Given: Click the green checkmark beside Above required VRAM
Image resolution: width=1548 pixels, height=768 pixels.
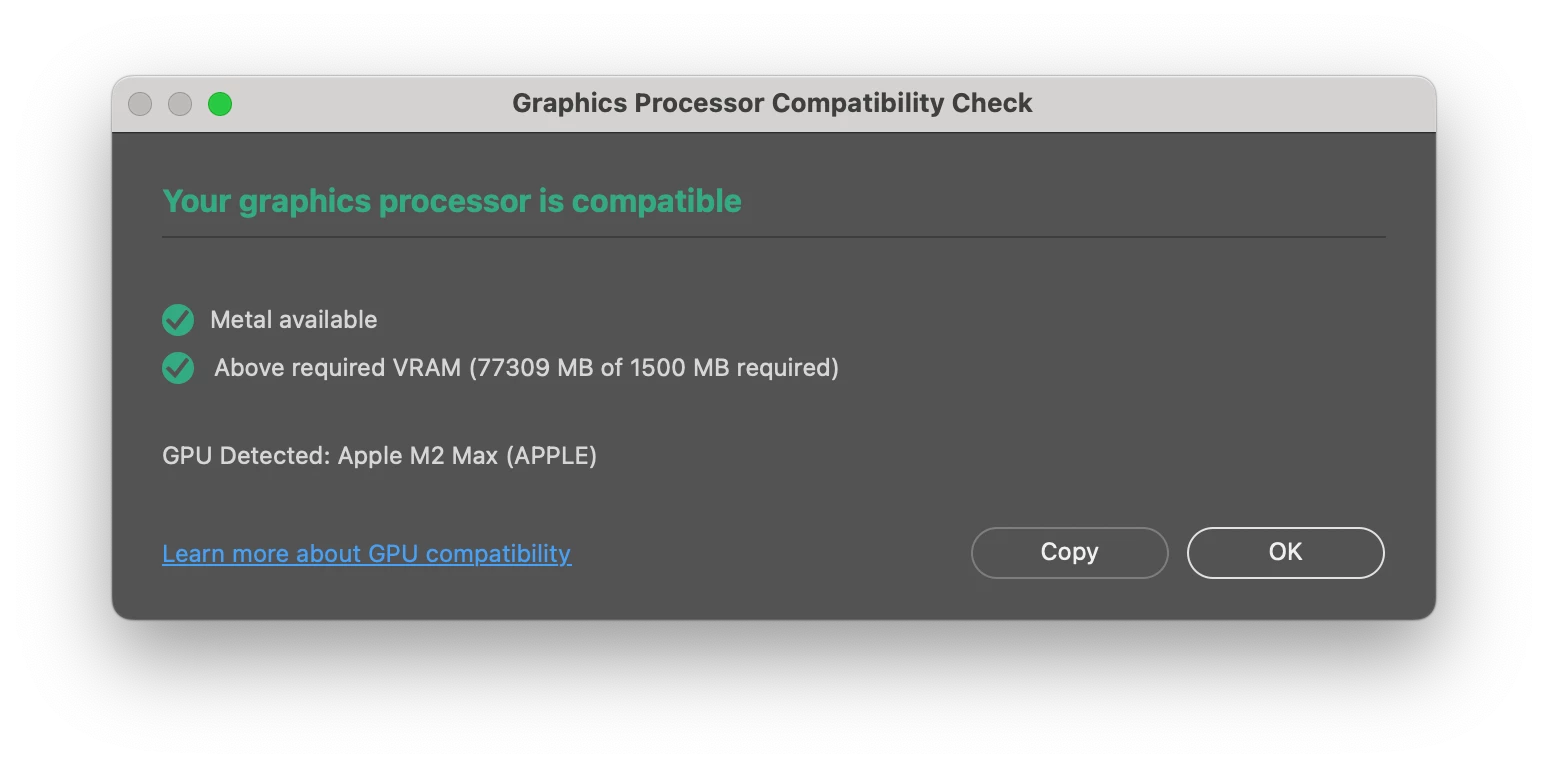Looking at the screenshot, I should point(178,368).
